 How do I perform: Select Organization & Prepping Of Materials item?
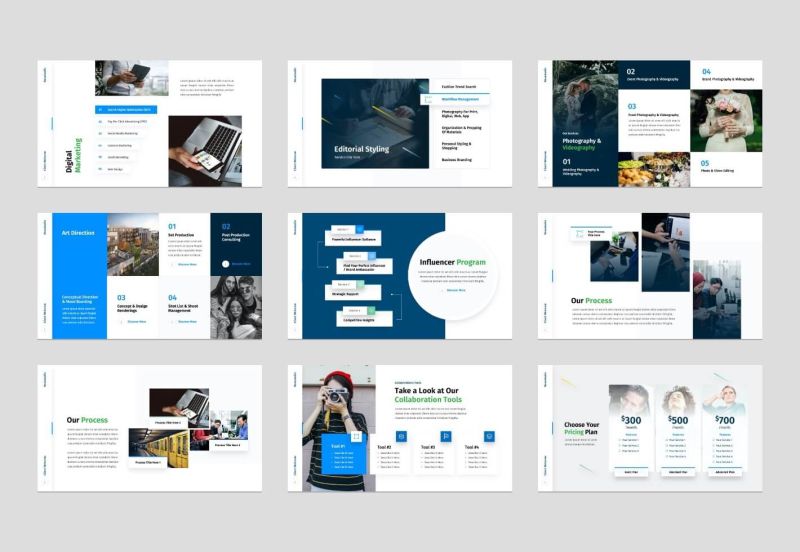pyautogui.click(x=461, y=130)
